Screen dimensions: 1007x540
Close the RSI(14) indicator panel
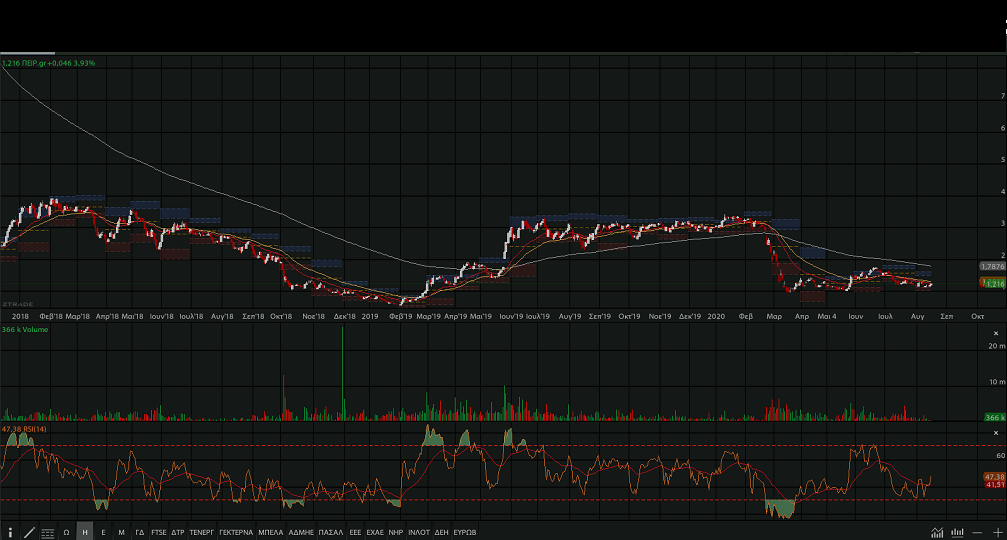click(995, 430)
